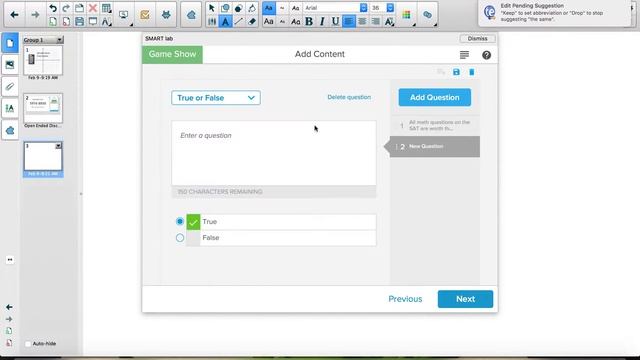Open the page 3 thumbnail menu arrow
The width and height of the screenshot is (640, 360).
pyautogui.click(x=58, y=146)
